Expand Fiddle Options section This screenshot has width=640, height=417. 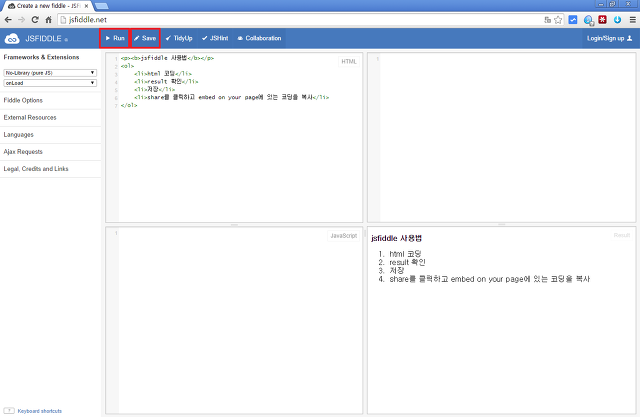[x=50, y=100]
